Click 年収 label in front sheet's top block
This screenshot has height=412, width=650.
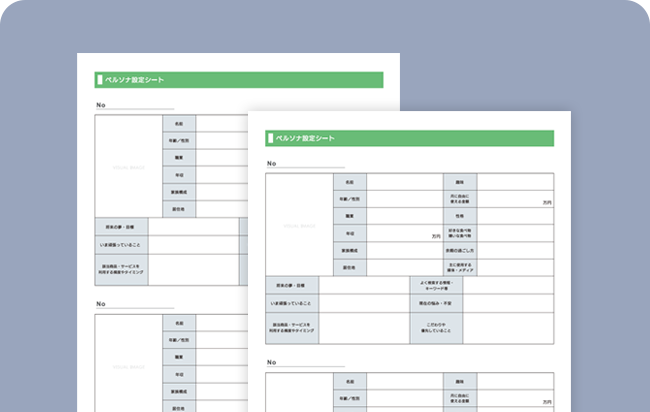350,233
